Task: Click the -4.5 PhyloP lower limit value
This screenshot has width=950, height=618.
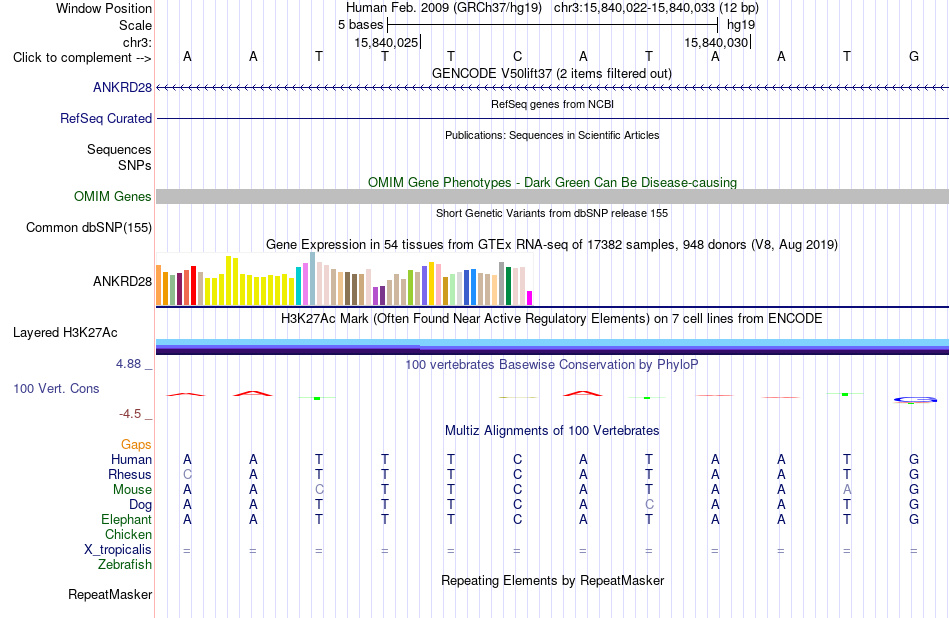Action: (130, 414)
